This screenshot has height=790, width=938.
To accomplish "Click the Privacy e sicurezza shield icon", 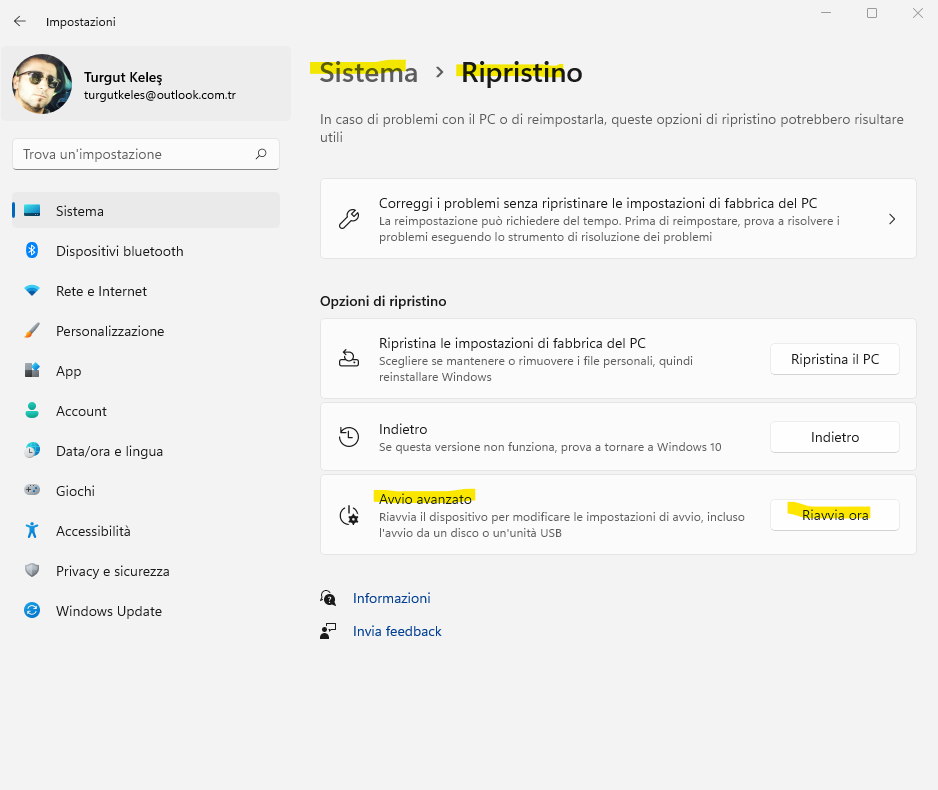I will coord(32,571).
